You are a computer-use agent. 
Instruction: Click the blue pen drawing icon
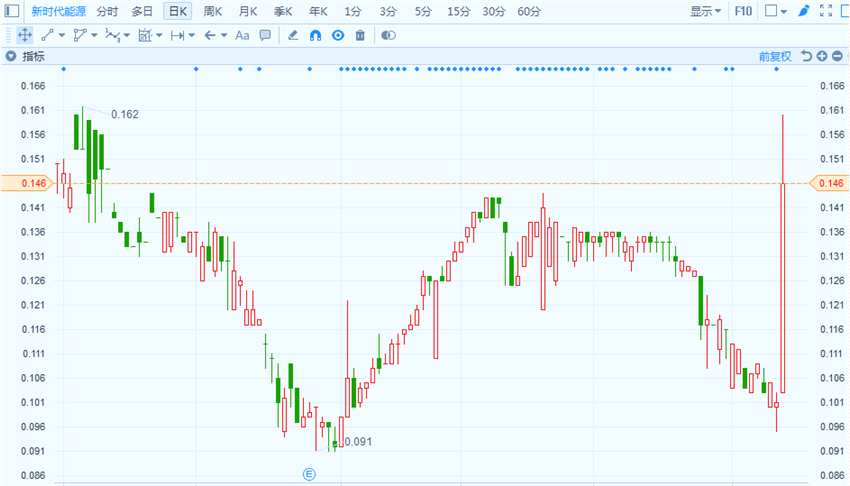pyautogui.click(x=804, y=11)
